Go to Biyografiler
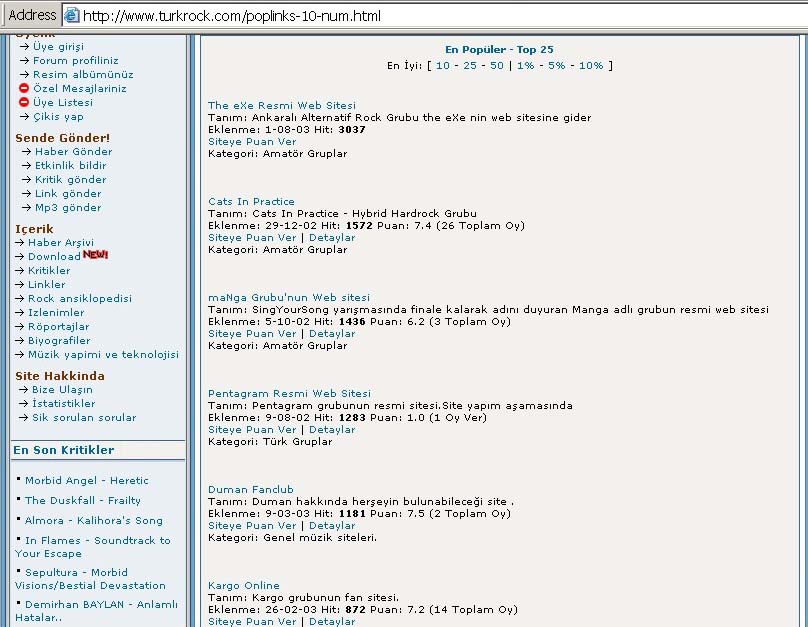Screen dimensions: 808x627 coord(59,340)
